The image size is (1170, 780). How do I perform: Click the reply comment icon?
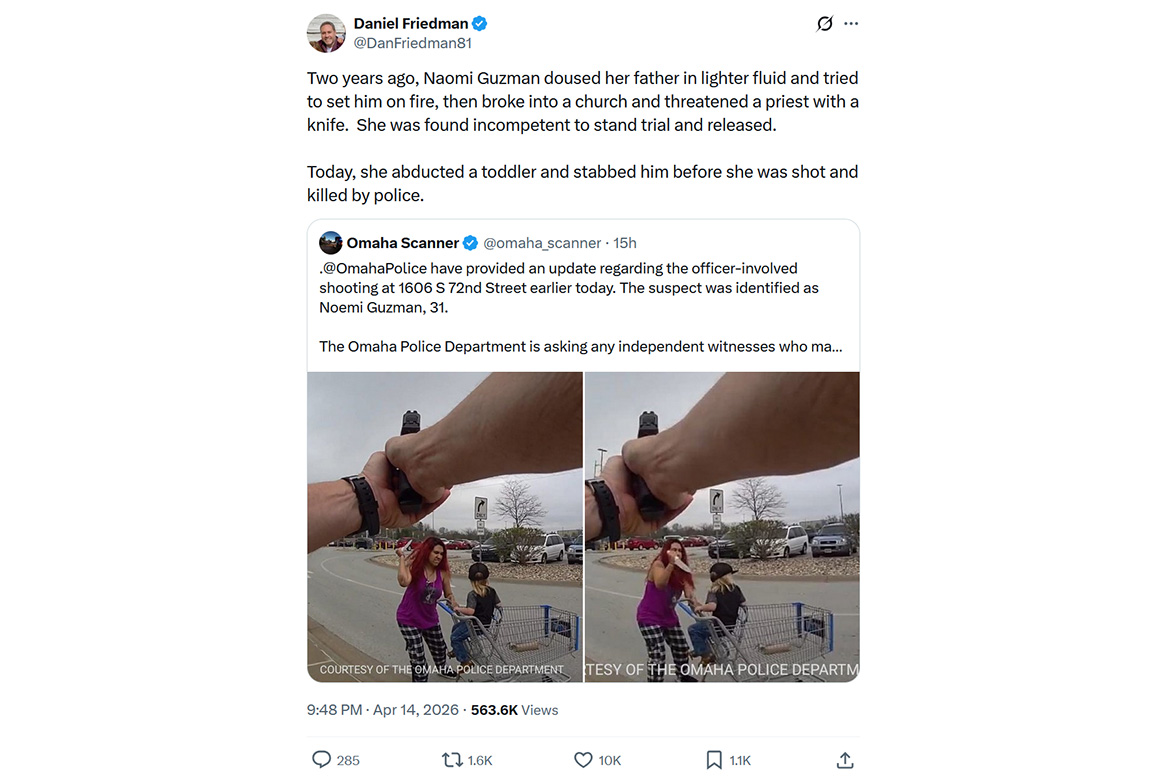click(x=321, y=760)
